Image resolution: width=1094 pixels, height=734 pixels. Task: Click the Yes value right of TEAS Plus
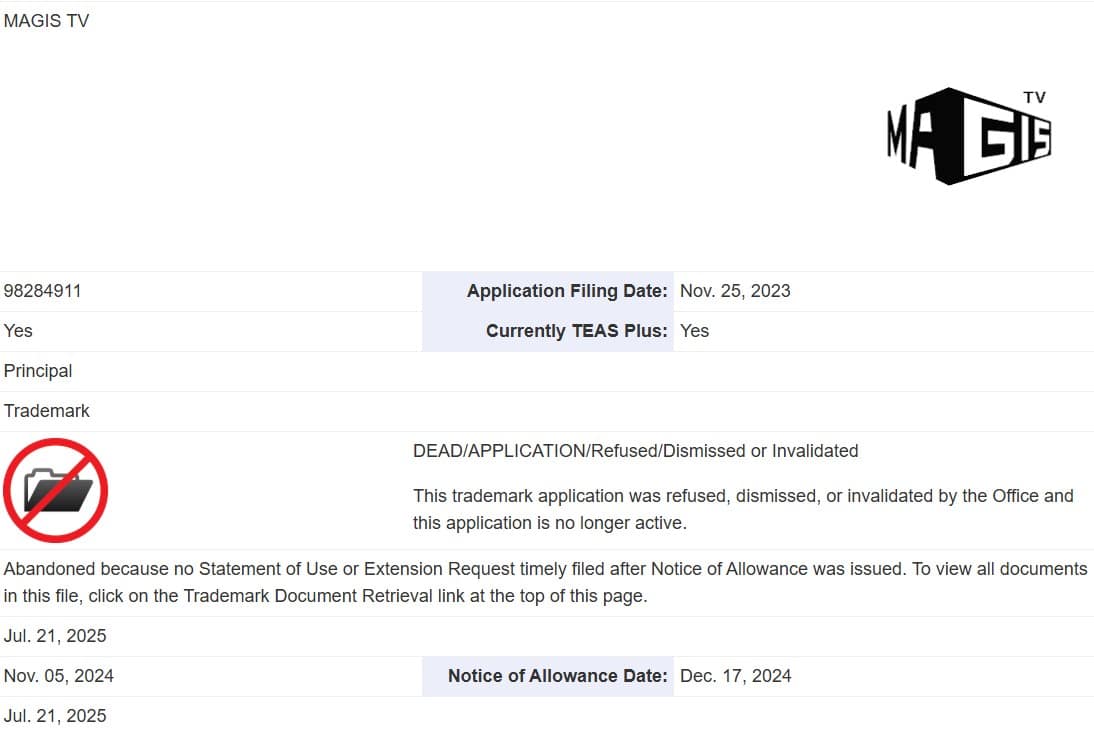[694, 331]
